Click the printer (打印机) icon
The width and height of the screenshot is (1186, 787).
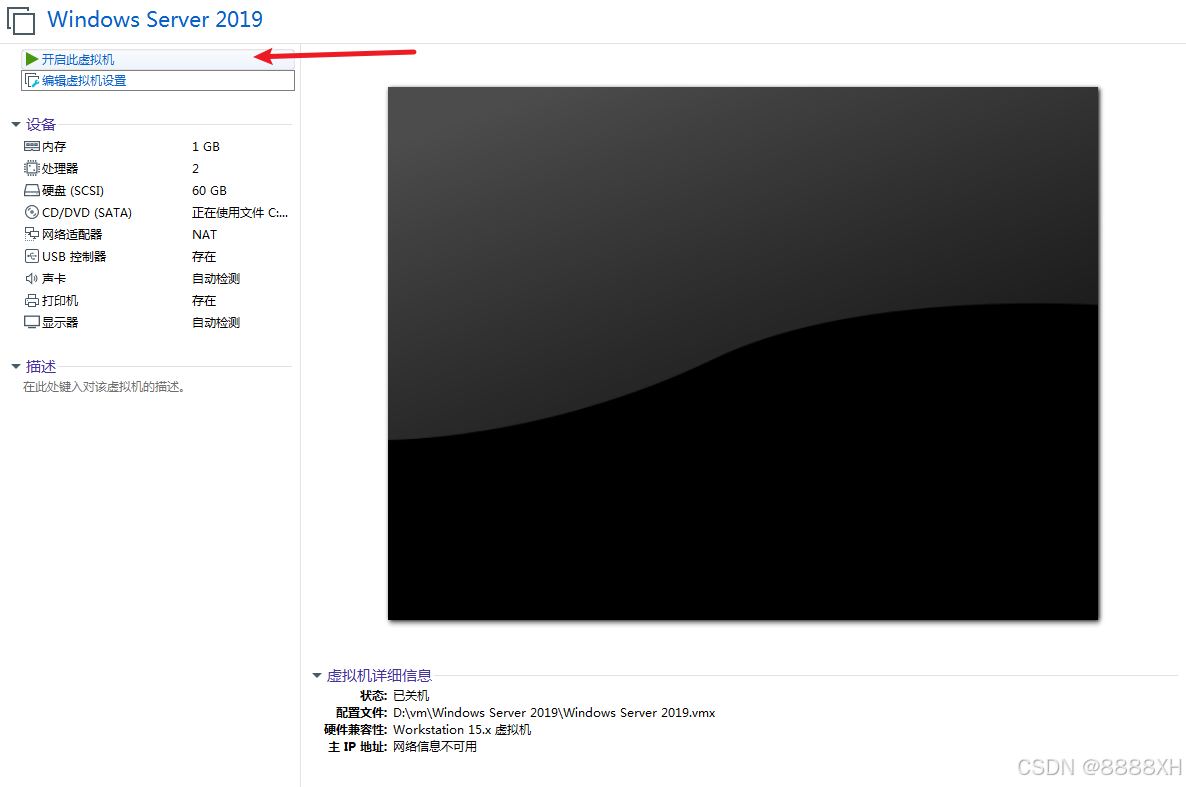coord(32,300)
